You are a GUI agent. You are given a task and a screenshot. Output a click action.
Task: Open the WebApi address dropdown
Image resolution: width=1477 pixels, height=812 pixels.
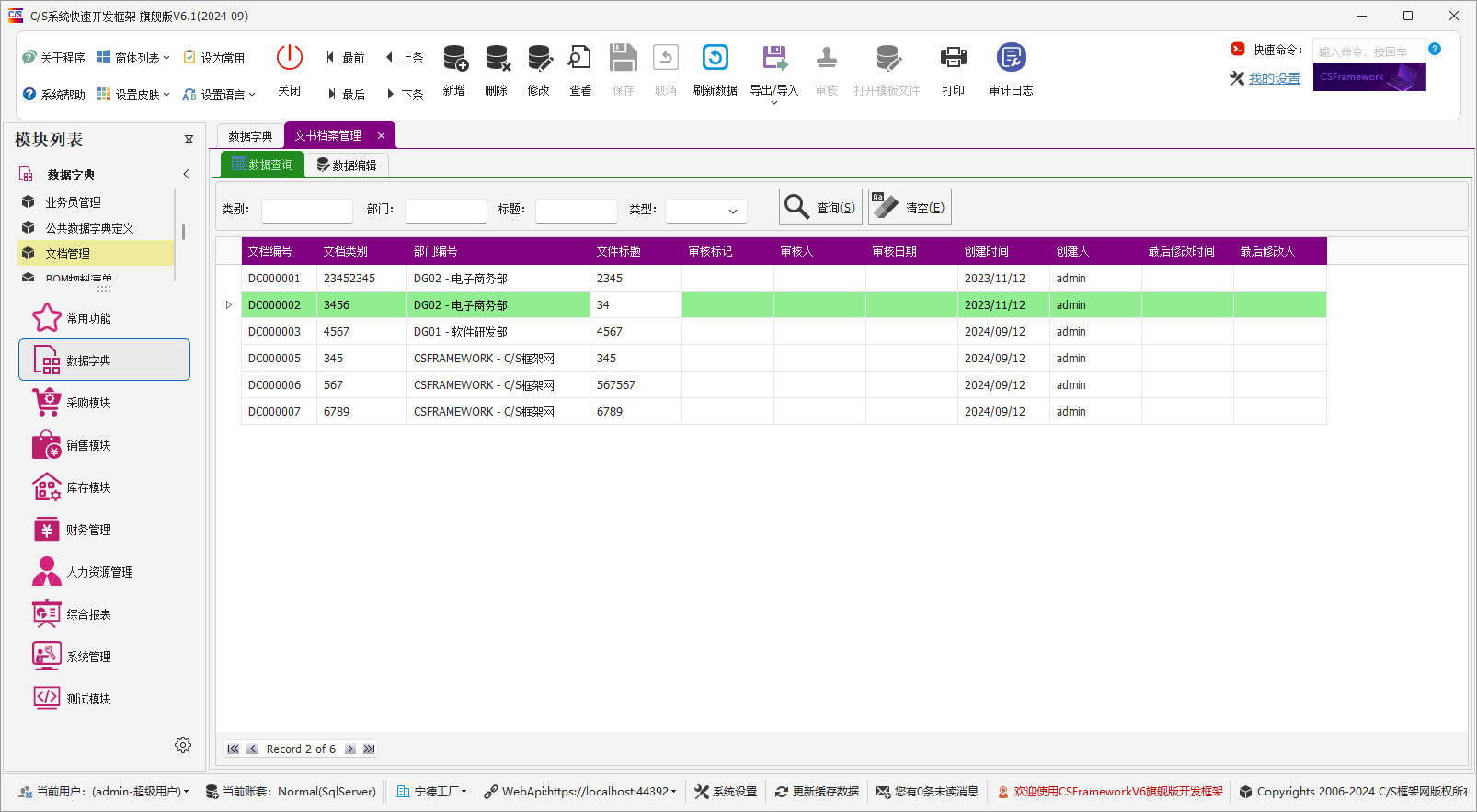[x=580, y=792]
